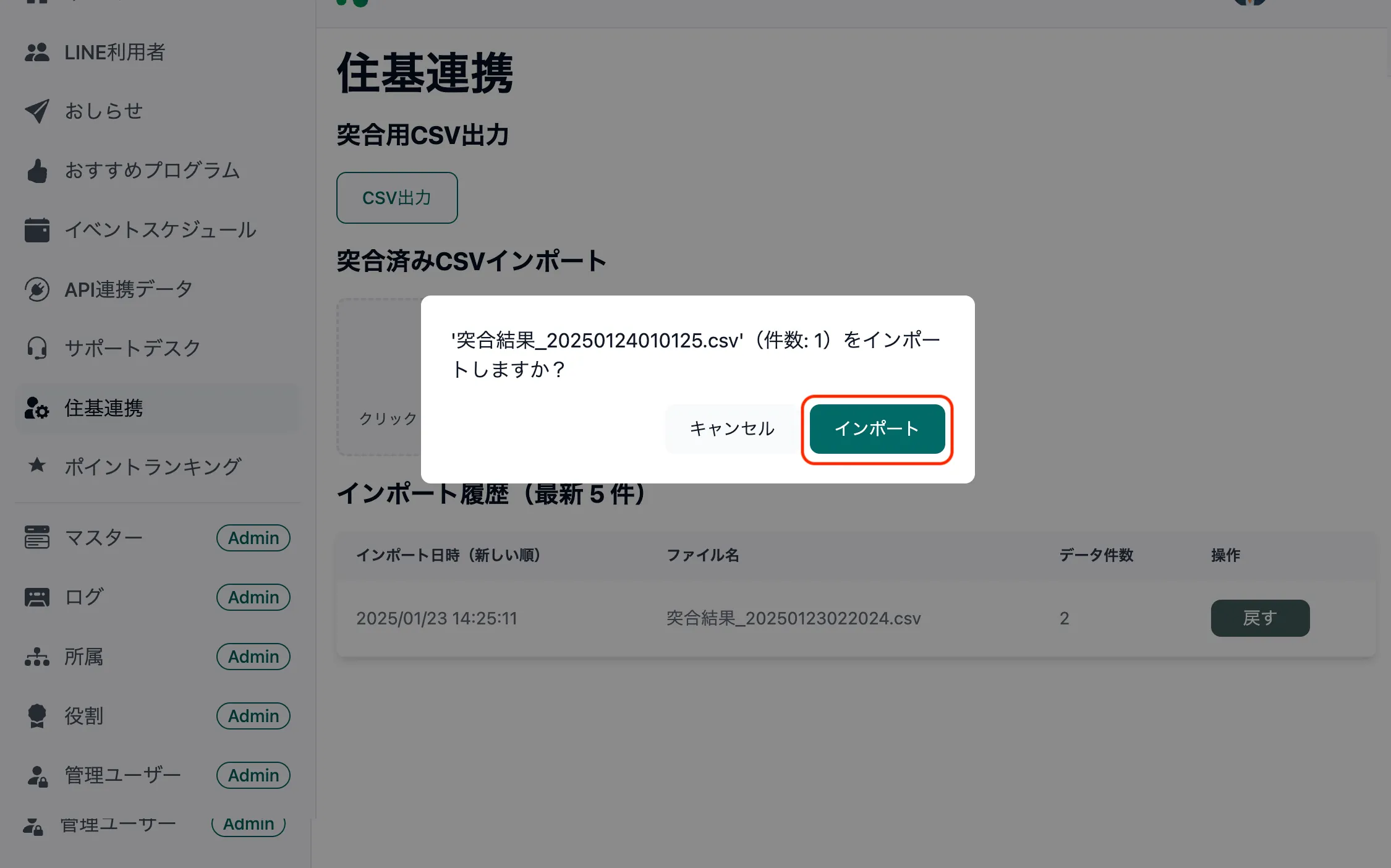
Task: Confirm with the インポート button
Action: [x=877, y=429]
